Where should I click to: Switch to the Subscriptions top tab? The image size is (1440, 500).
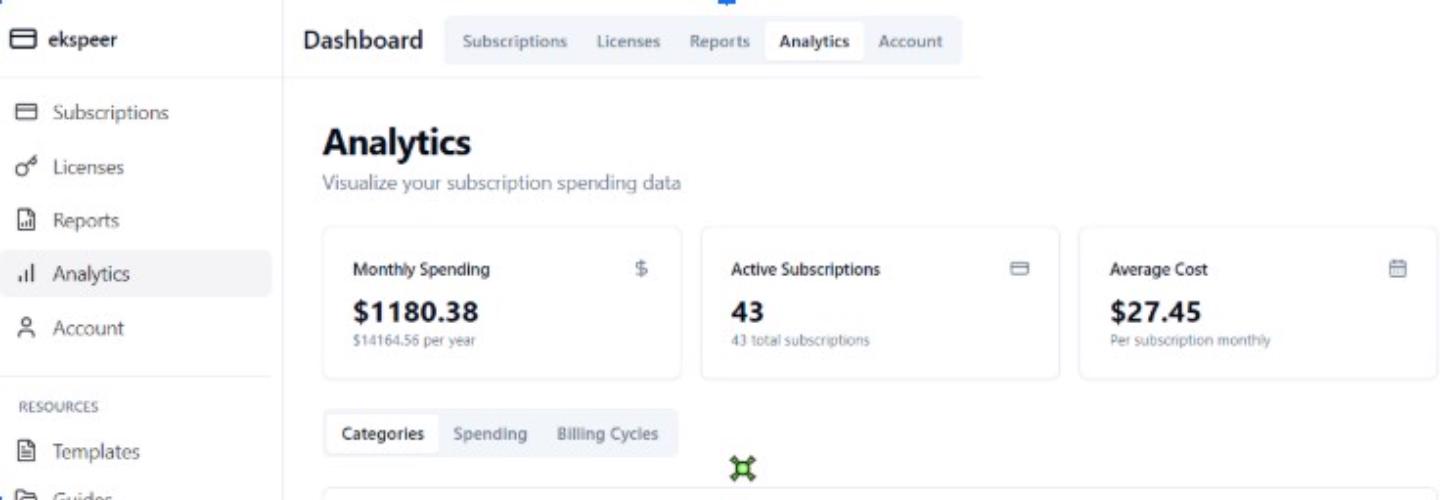pyautogui.click(x=514, y=42)
